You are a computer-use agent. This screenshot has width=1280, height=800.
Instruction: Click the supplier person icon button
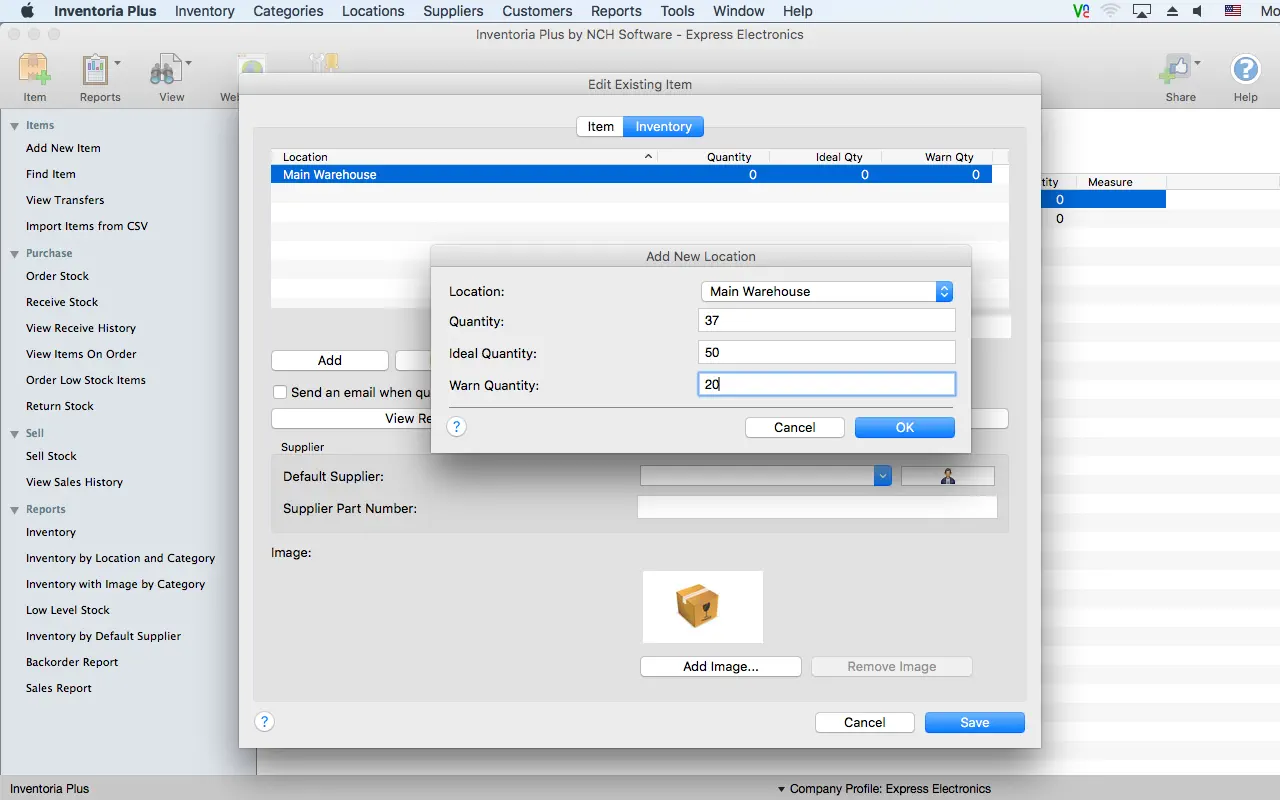(948, 477)
